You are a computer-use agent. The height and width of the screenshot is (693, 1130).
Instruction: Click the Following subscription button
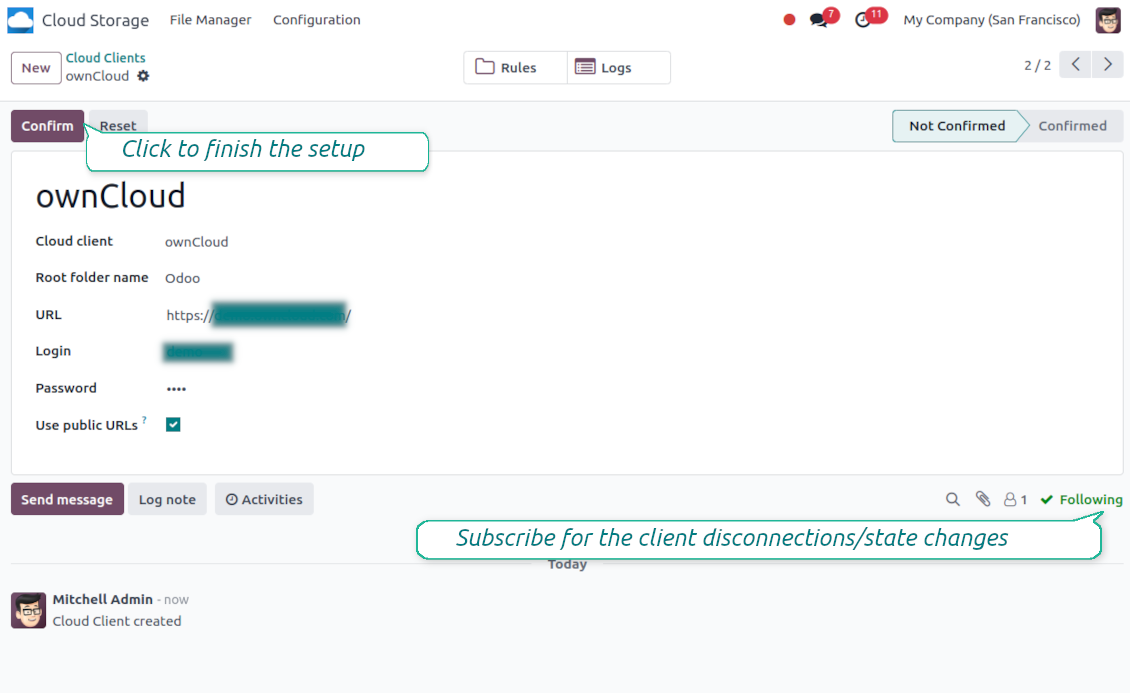1081,499
